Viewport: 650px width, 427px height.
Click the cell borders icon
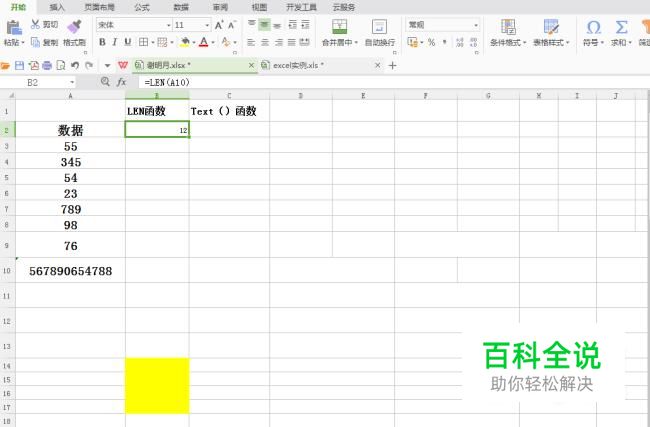pyautogui.click(x=143, y=42)
